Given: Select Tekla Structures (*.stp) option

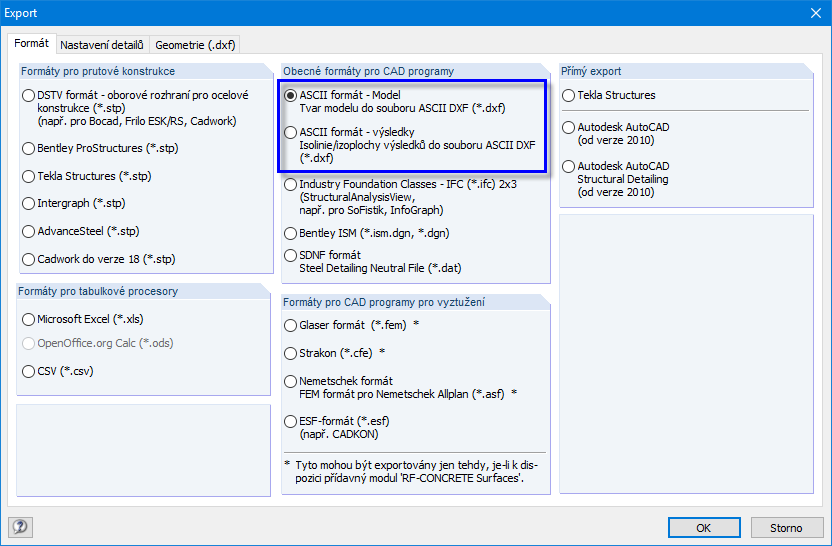Looking at the screenshot, I should tap(29, 176).
